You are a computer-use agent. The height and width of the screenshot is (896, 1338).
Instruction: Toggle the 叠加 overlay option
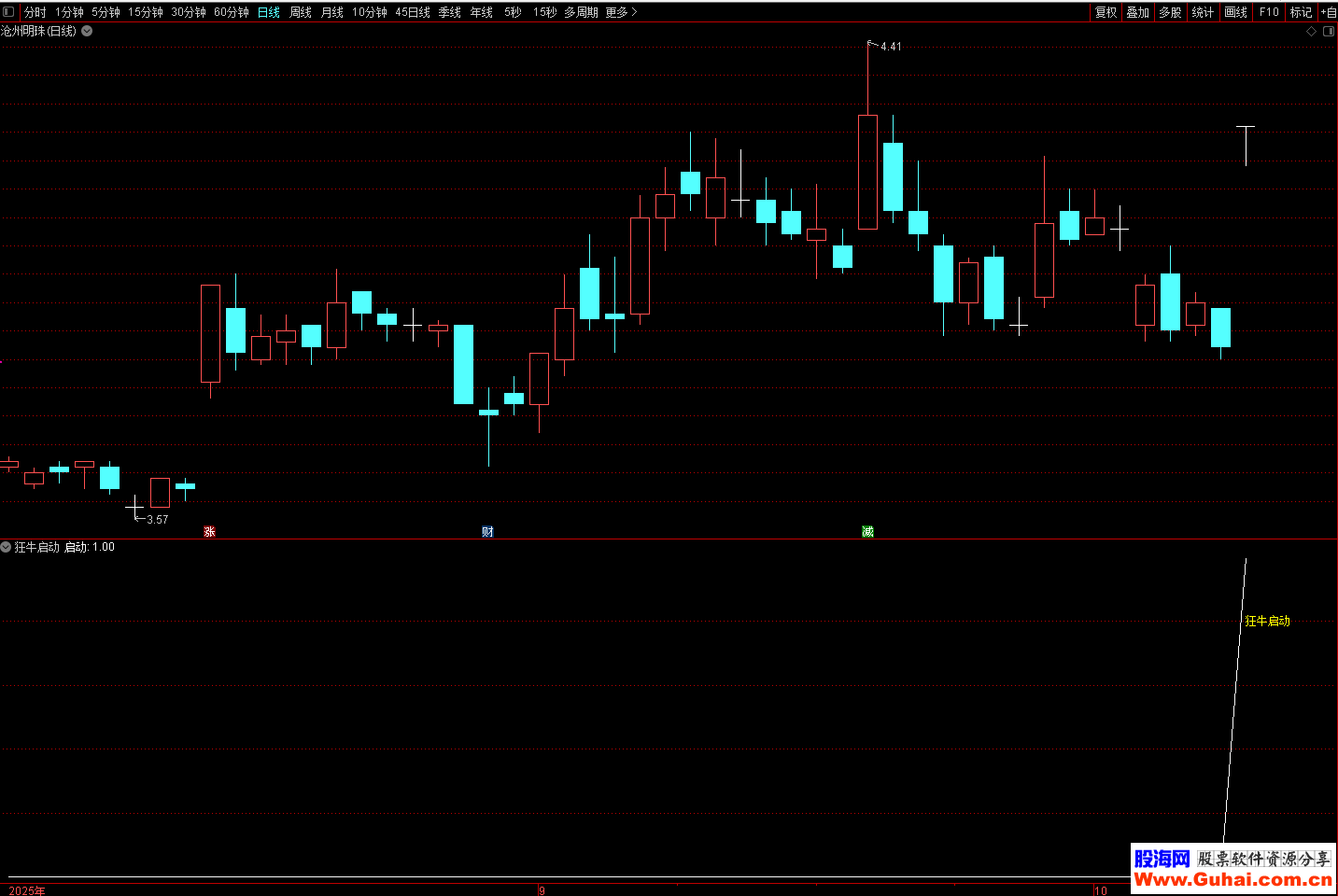(x=1137, y=12)
